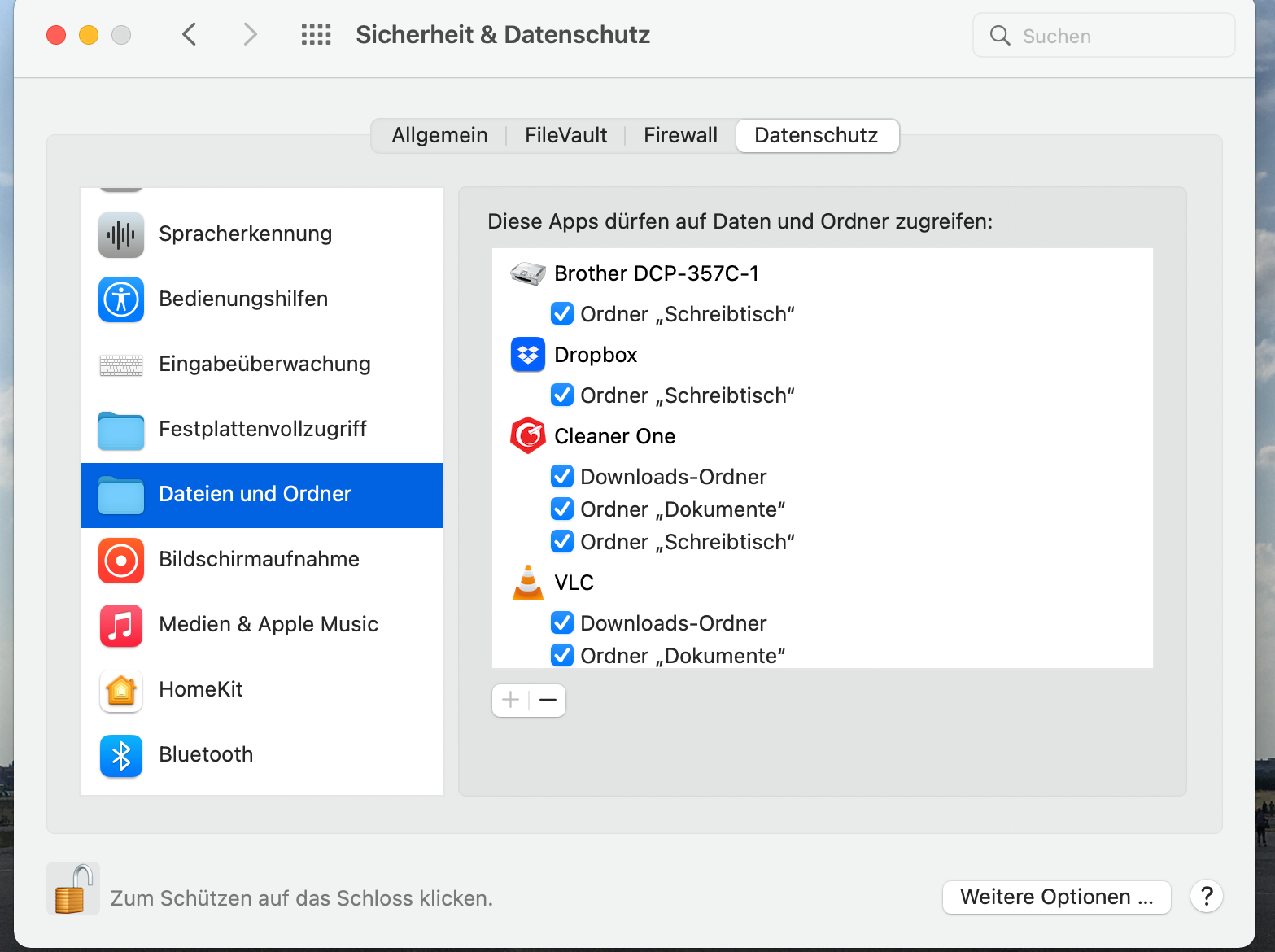Uncheck VLC's Ordner „Dokumente“ checkbox
The width and height of the screenshot is (1275, 952).
click(562, 655)
